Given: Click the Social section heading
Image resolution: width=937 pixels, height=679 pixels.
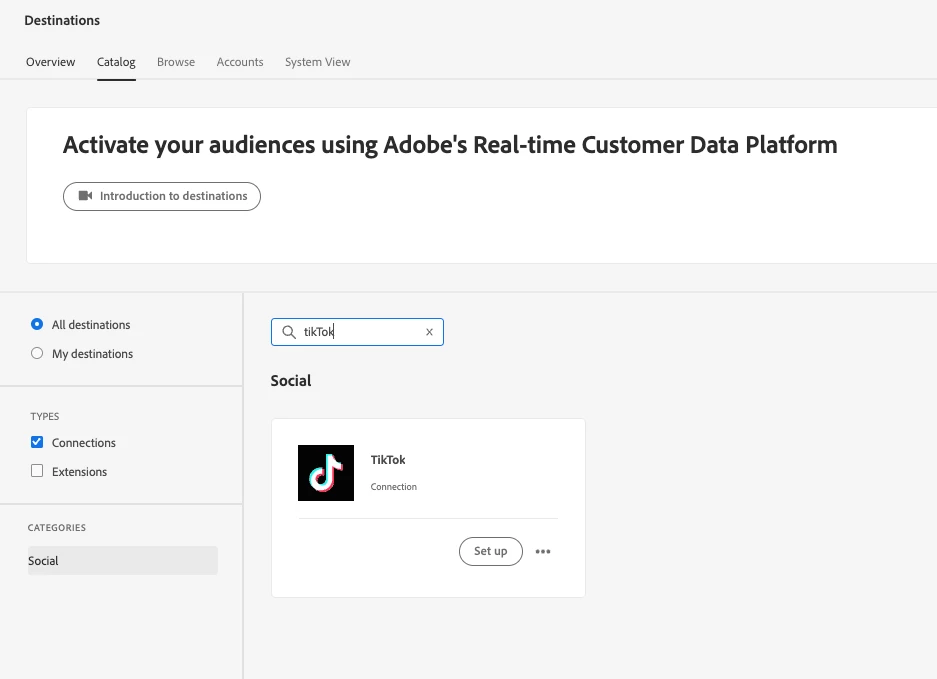Looking at the screenshot, I should 291,381.
